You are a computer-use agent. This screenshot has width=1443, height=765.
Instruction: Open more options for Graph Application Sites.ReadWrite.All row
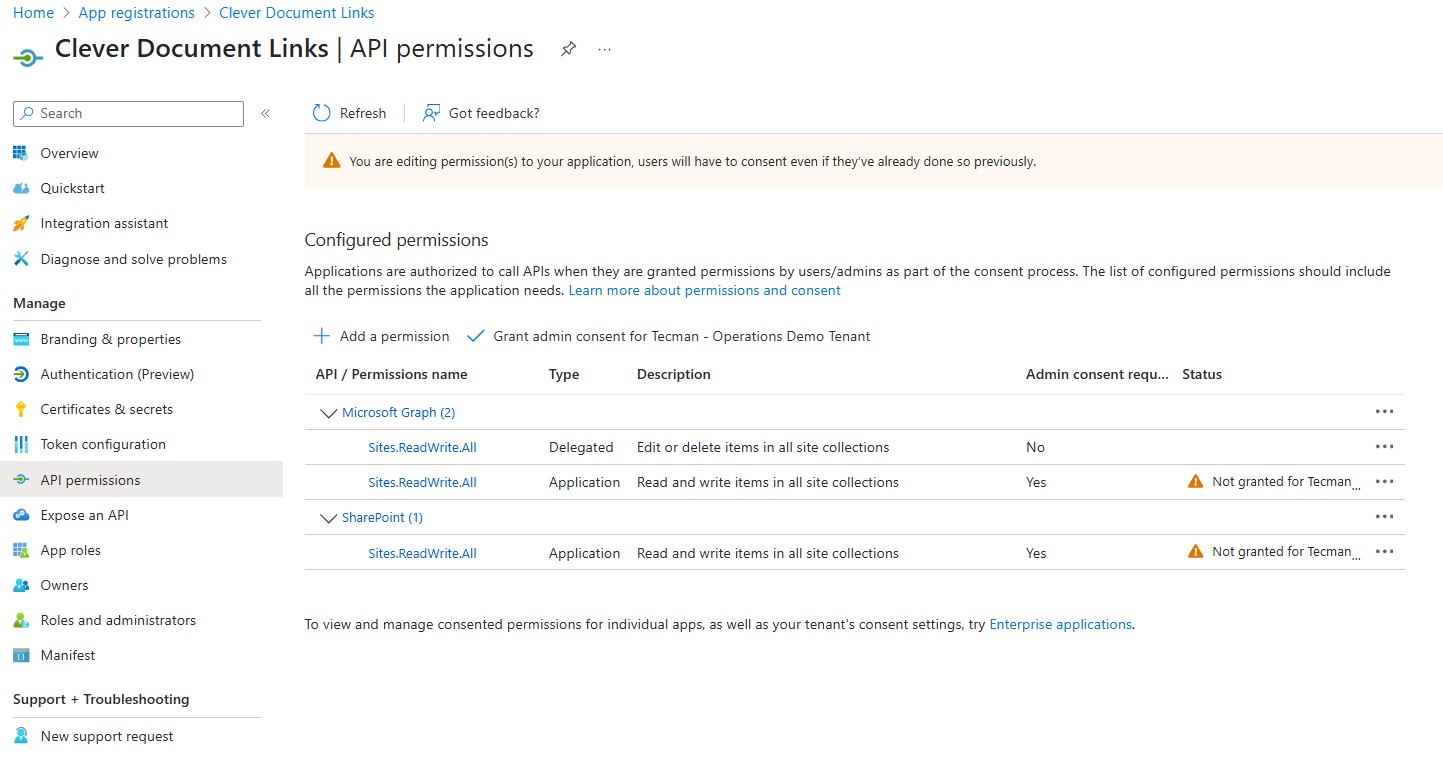[1384, 481]
